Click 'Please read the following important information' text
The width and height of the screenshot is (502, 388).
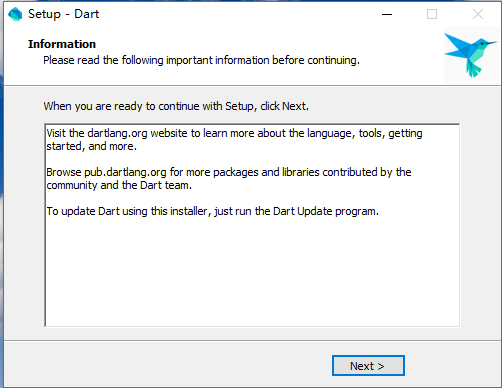[x=201, y=60]
